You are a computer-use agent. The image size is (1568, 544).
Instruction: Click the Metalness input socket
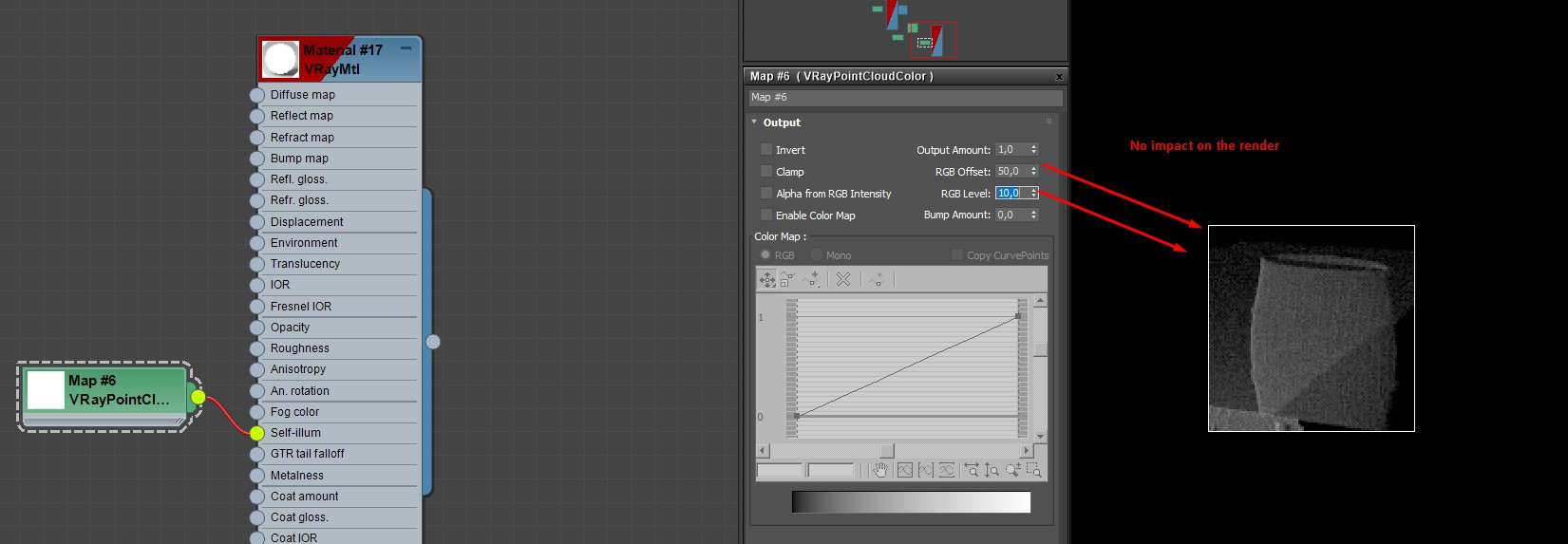tap(256, 476)
